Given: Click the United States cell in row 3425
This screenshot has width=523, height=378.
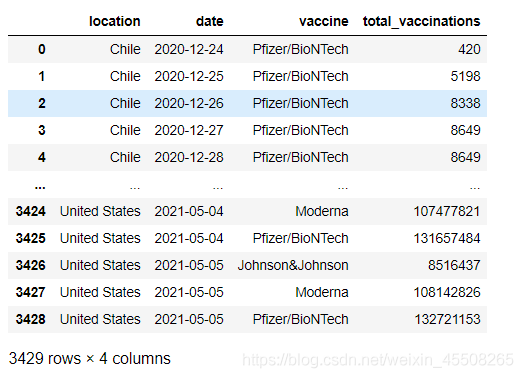Looking at the screenshot, I should 100,239.
